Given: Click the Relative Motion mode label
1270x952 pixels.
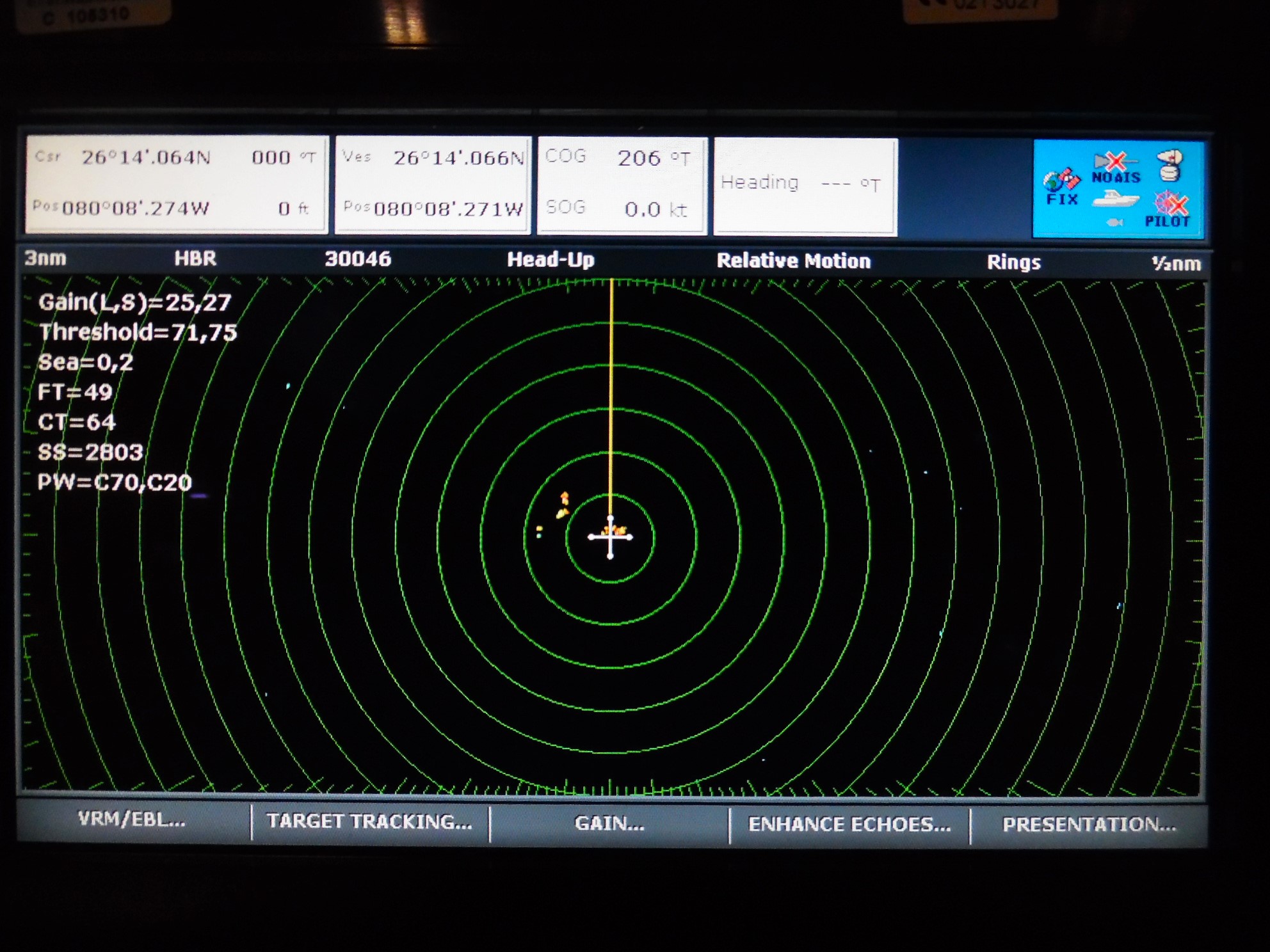Looking at the screenshot, I should (x=793, y=261).
